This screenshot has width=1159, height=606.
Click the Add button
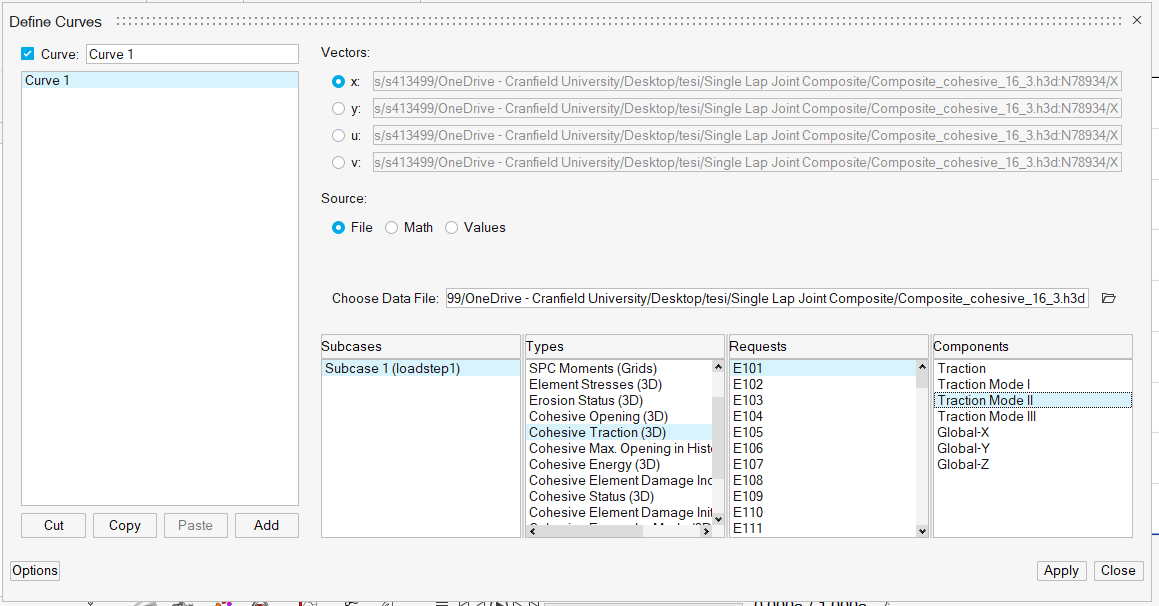(267, 525)
